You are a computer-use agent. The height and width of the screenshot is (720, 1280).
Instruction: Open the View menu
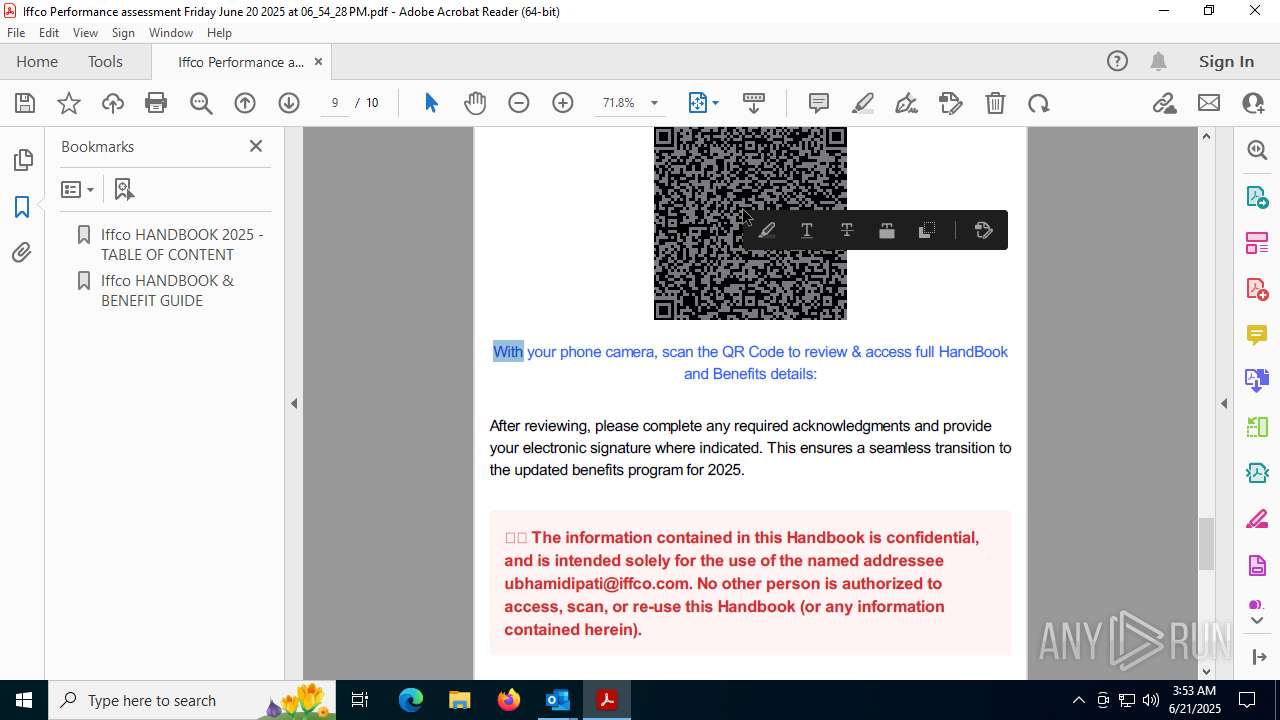(86, 33)
